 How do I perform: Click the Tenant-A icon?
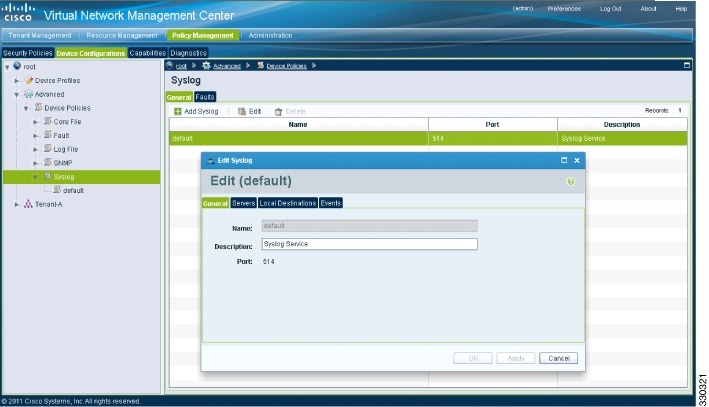point(28,204)
